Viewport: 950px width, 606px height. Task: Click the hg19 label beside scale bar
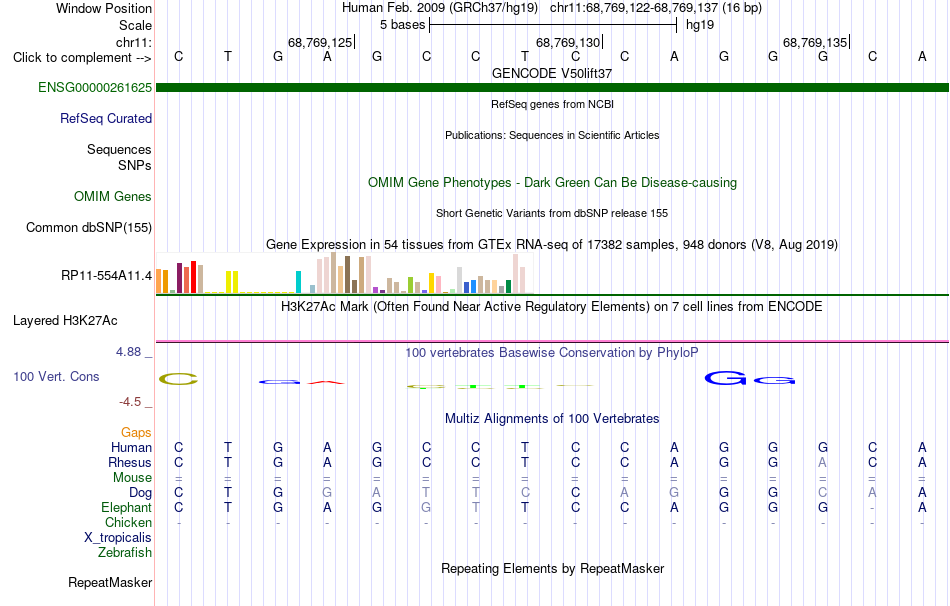coord(700,25)
